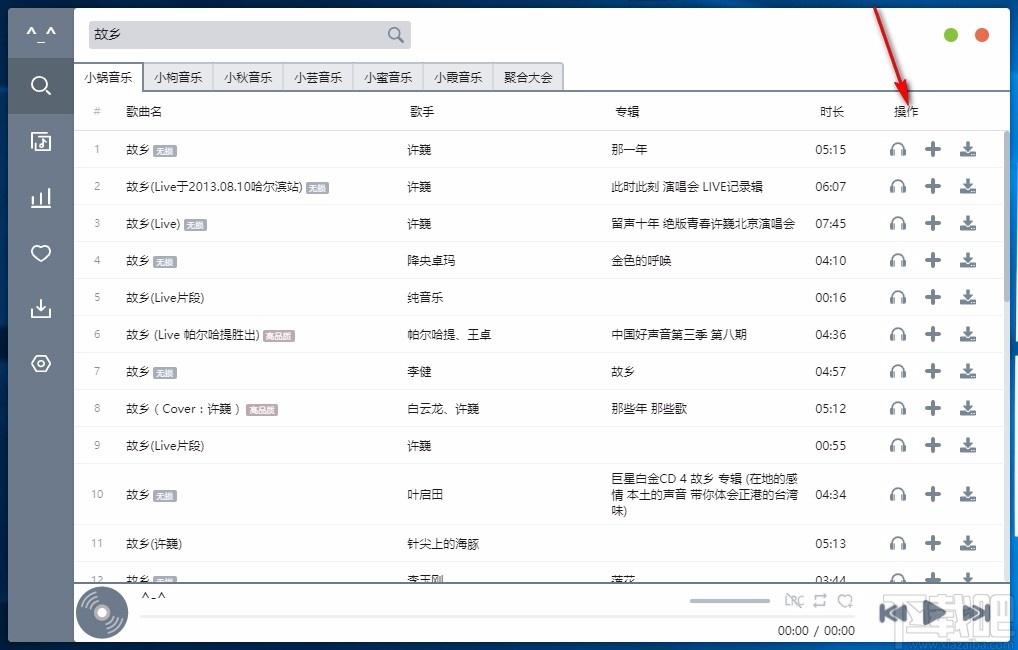Click the 歌手 column header
The image size is (1018, 650).
(x=422, y=112)
